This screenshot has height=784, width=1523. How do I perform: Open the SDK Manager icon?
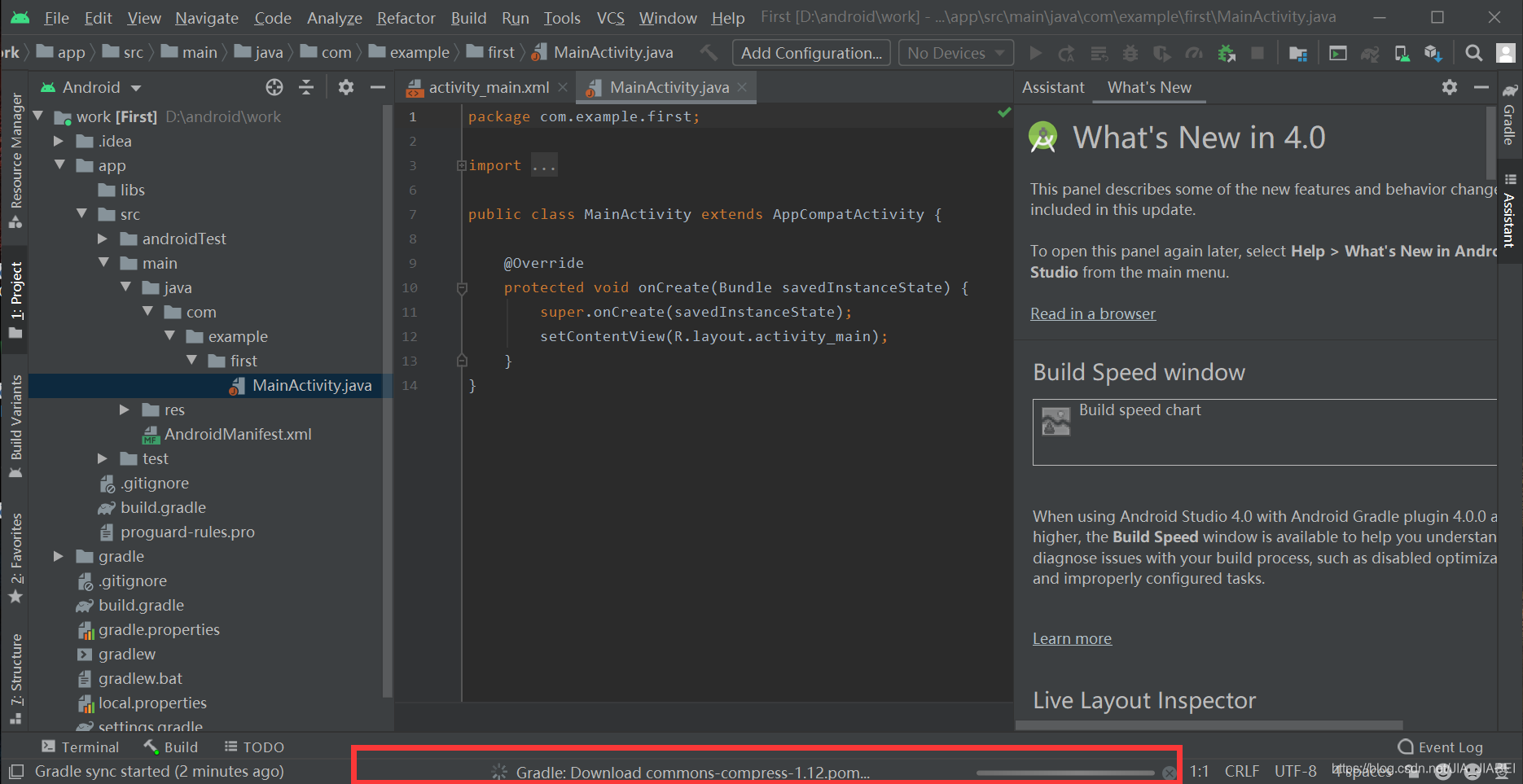tap(1433, 53)
